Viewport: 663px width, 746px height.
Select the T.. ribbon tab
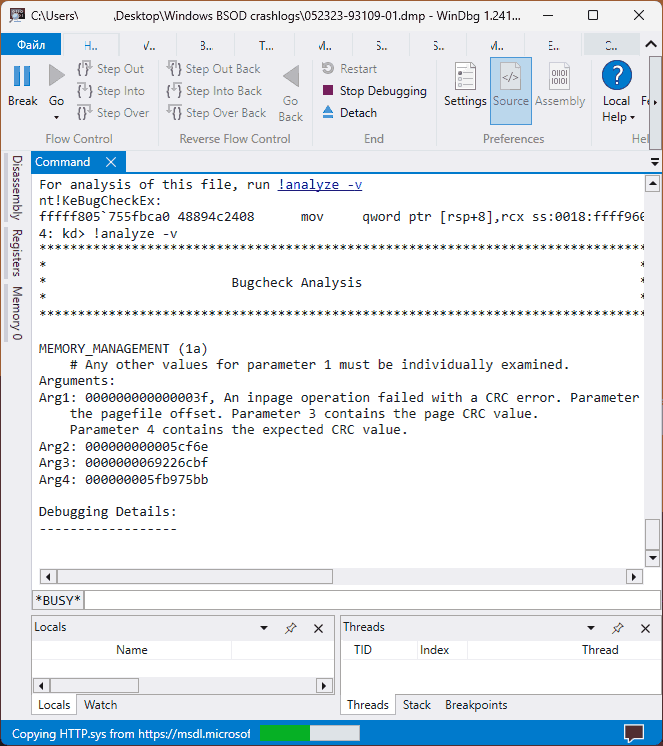click(266, 46)
